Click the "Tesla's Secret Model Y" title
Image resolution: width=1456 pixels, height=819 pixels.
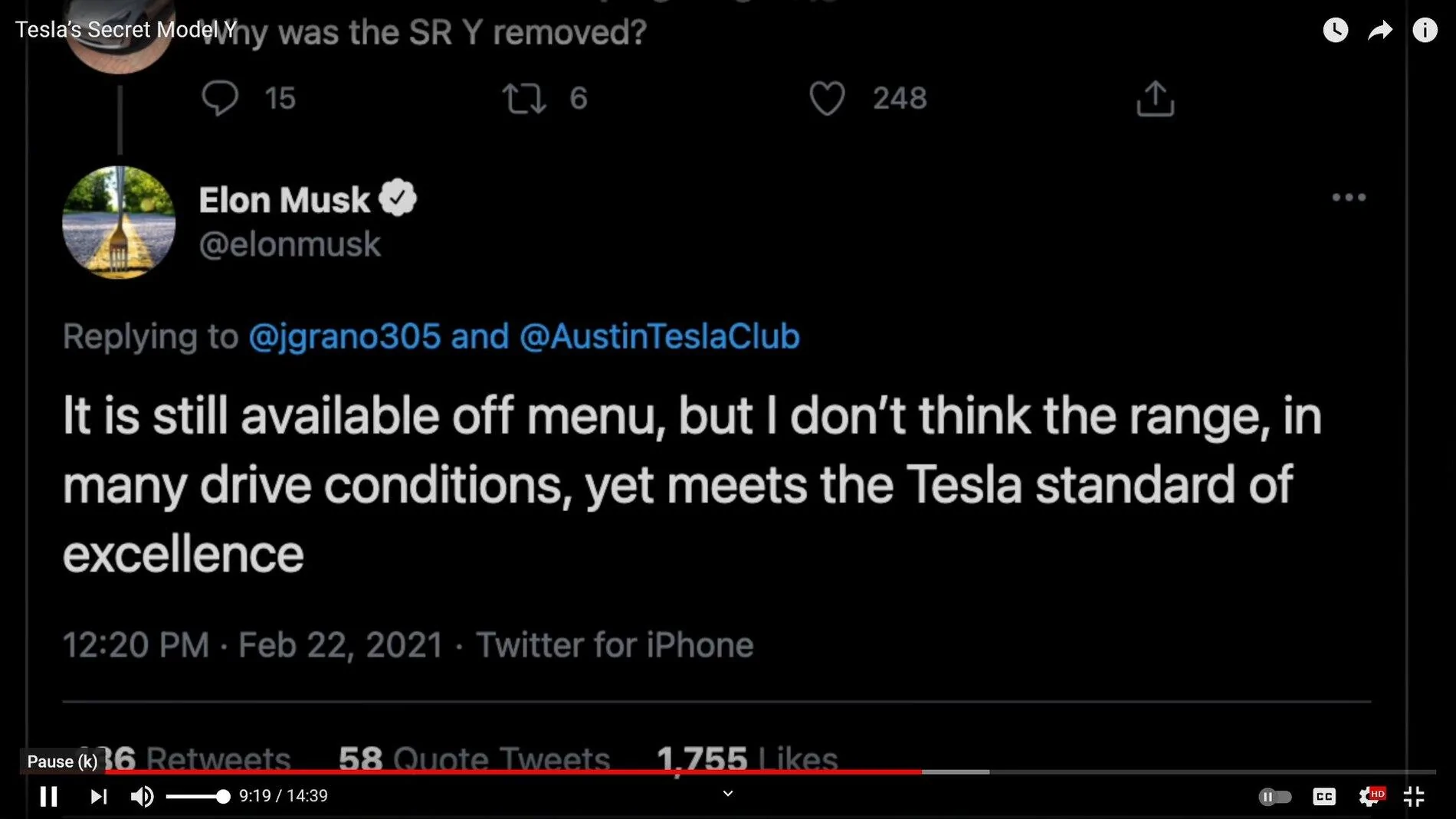pos(126,30)
